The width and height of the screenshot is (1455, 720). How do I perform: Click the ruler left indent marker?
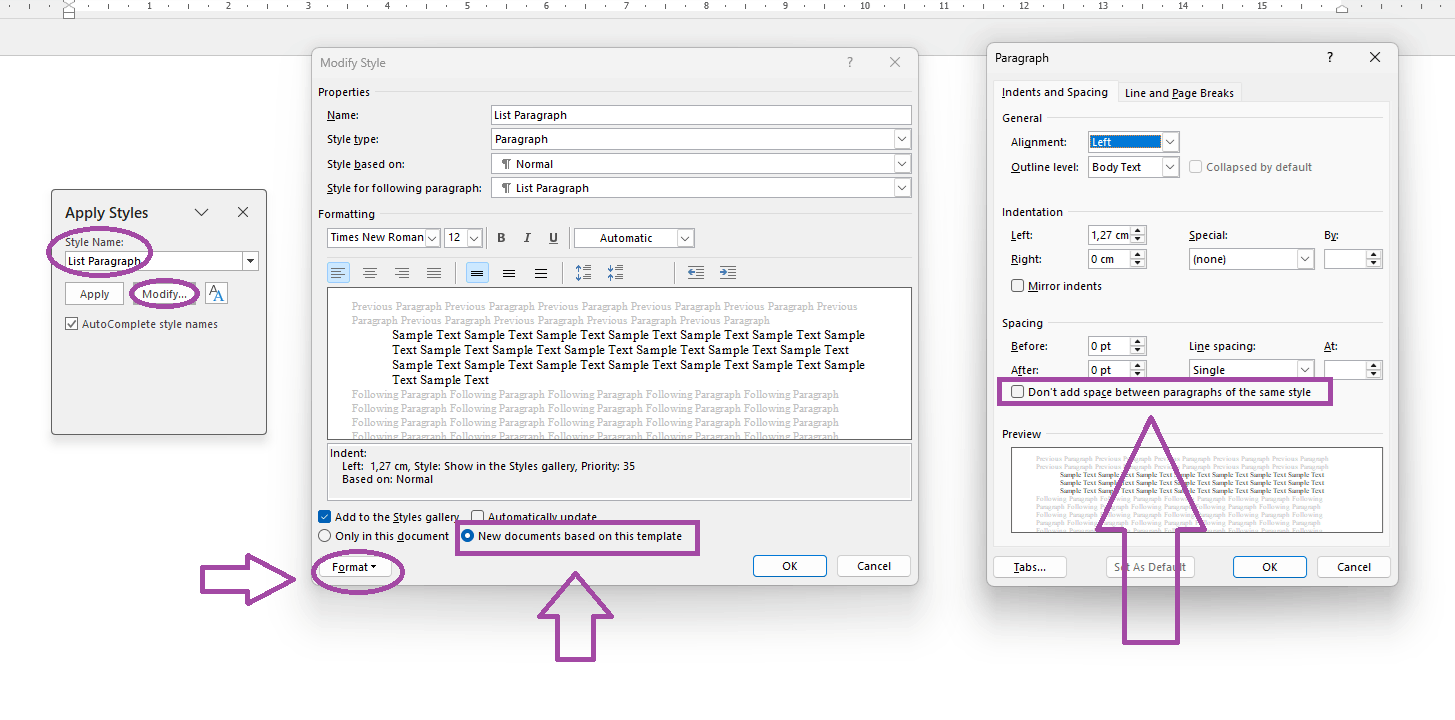[68, 10]
